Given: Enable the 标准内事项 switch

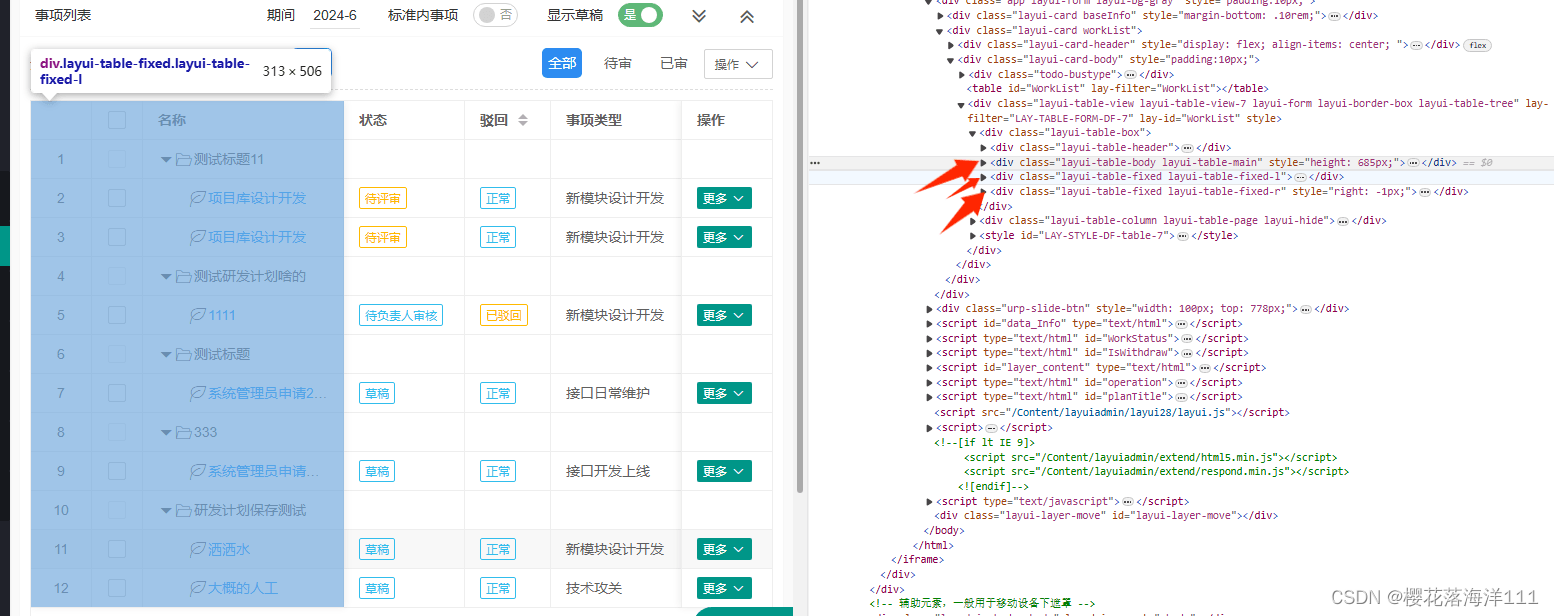Looking at the screenshot, I should coord(495,15).
